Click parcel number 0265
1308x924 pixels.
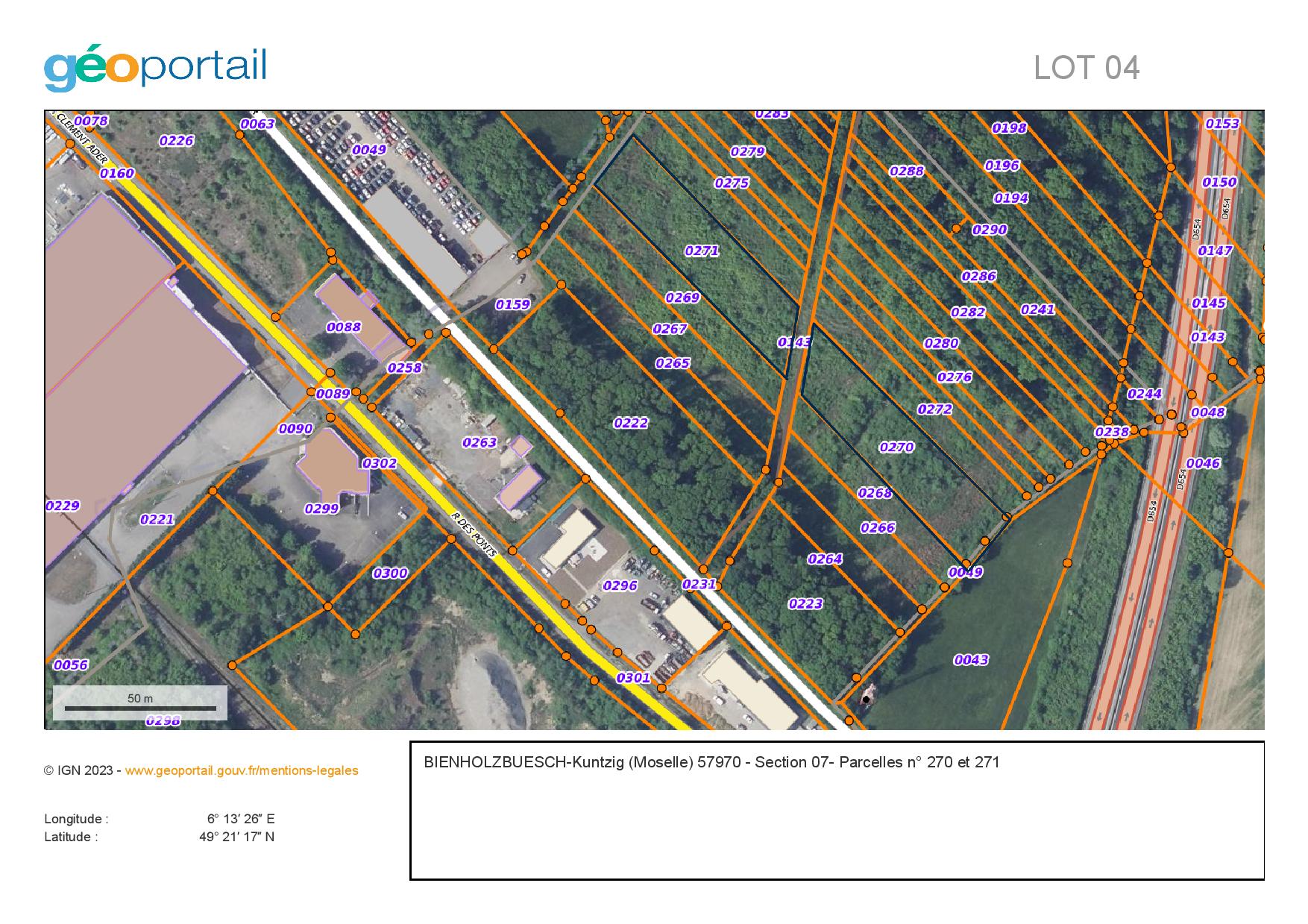tap(673, 363)
